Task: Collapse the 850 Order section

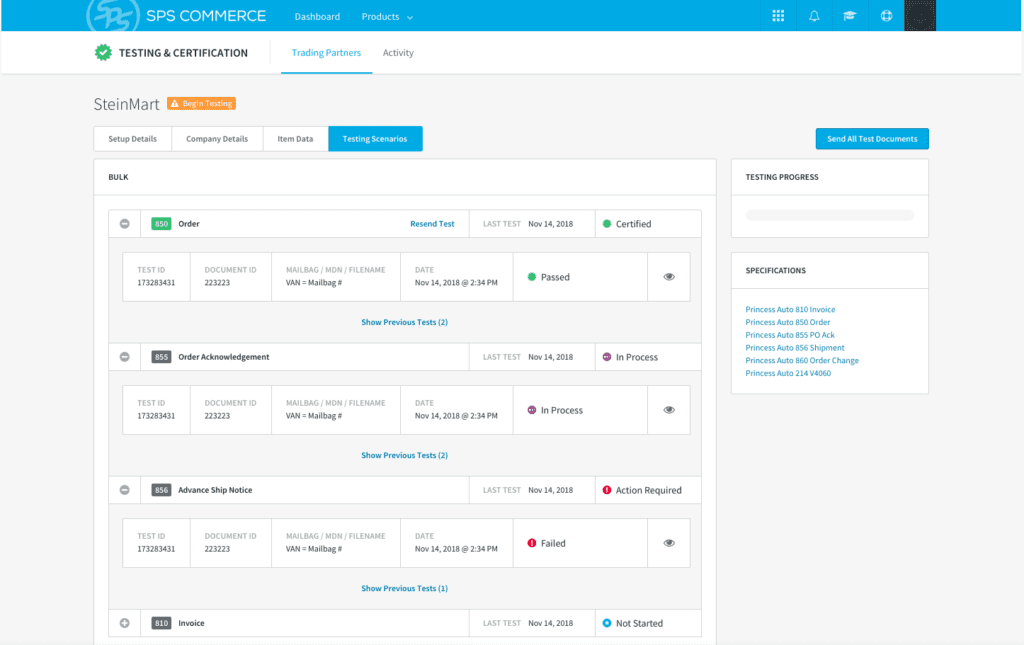Action: (125, 224)
